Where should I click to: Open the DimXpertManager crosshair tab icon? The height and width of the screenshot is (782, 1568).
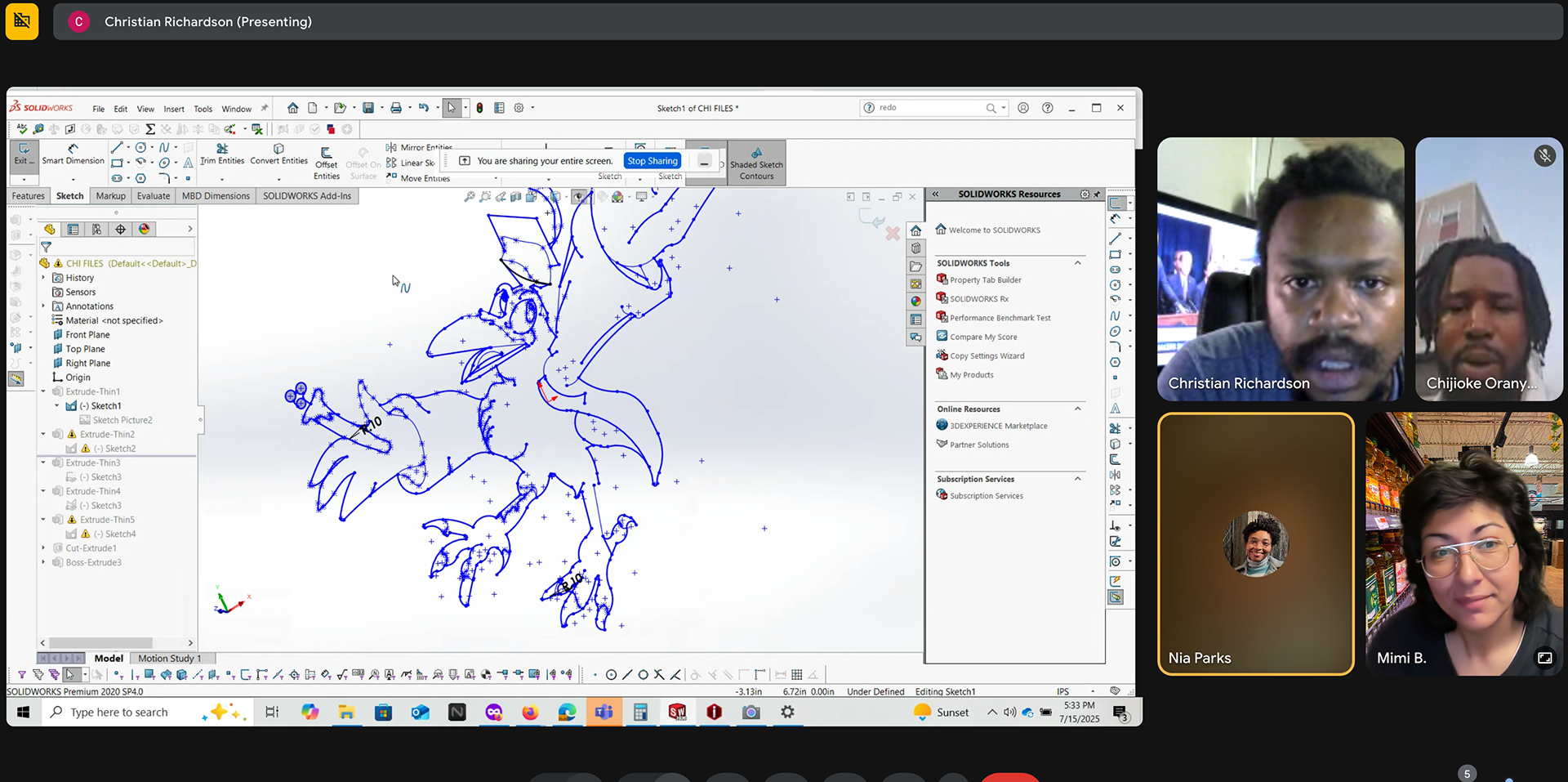pos(121,230)
